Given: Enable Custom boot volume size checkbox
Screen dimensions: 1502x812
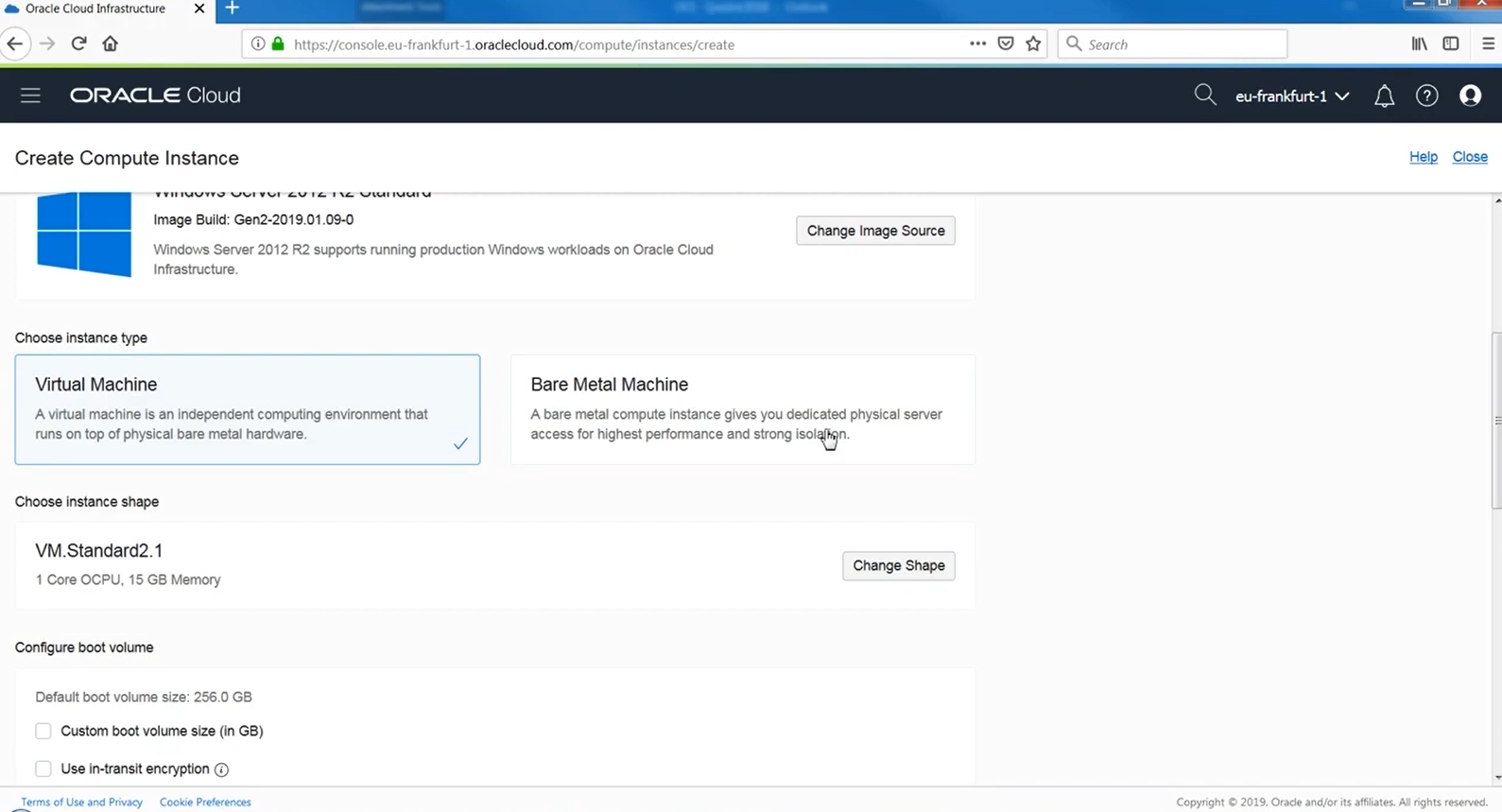Looking at the screenshot, I should coord(43,731).
